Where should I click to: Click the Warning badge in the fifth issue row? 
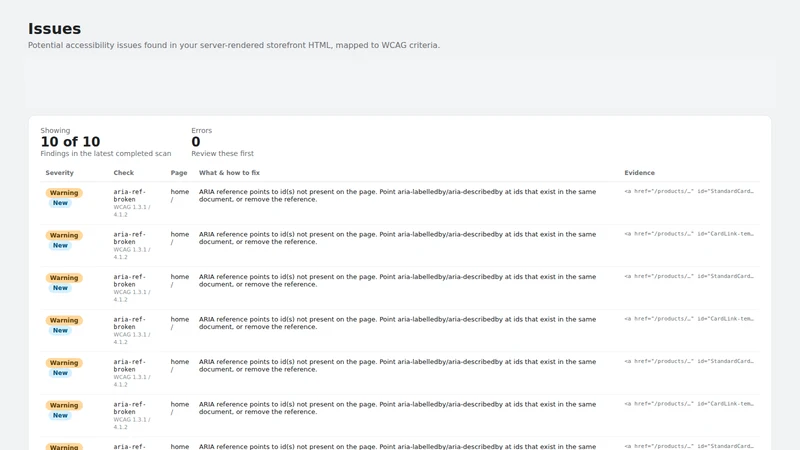pyautogui.click(x=64, y=363)
